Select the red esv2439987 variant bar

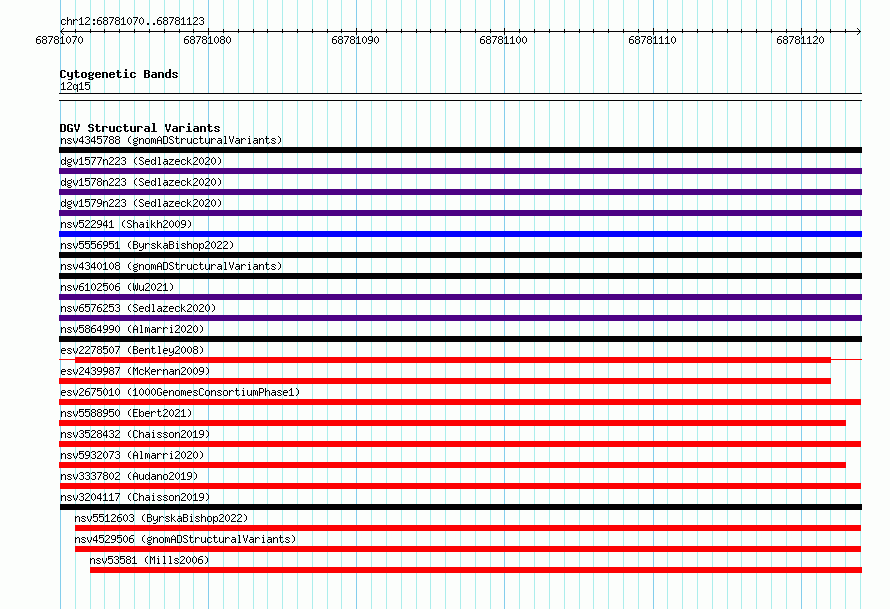445,381
